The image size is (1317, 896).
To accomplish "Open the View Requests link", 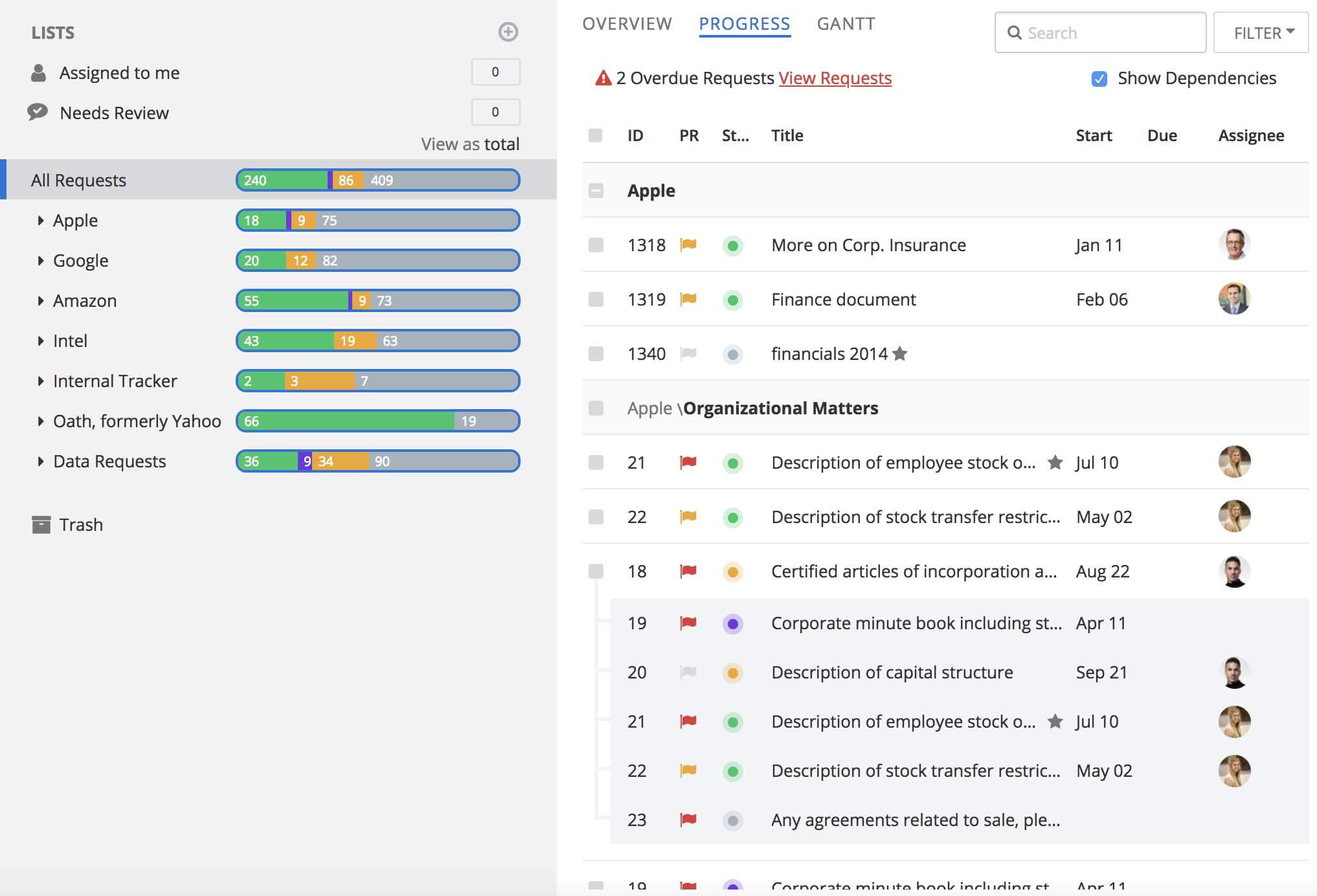I will point(835,78).
